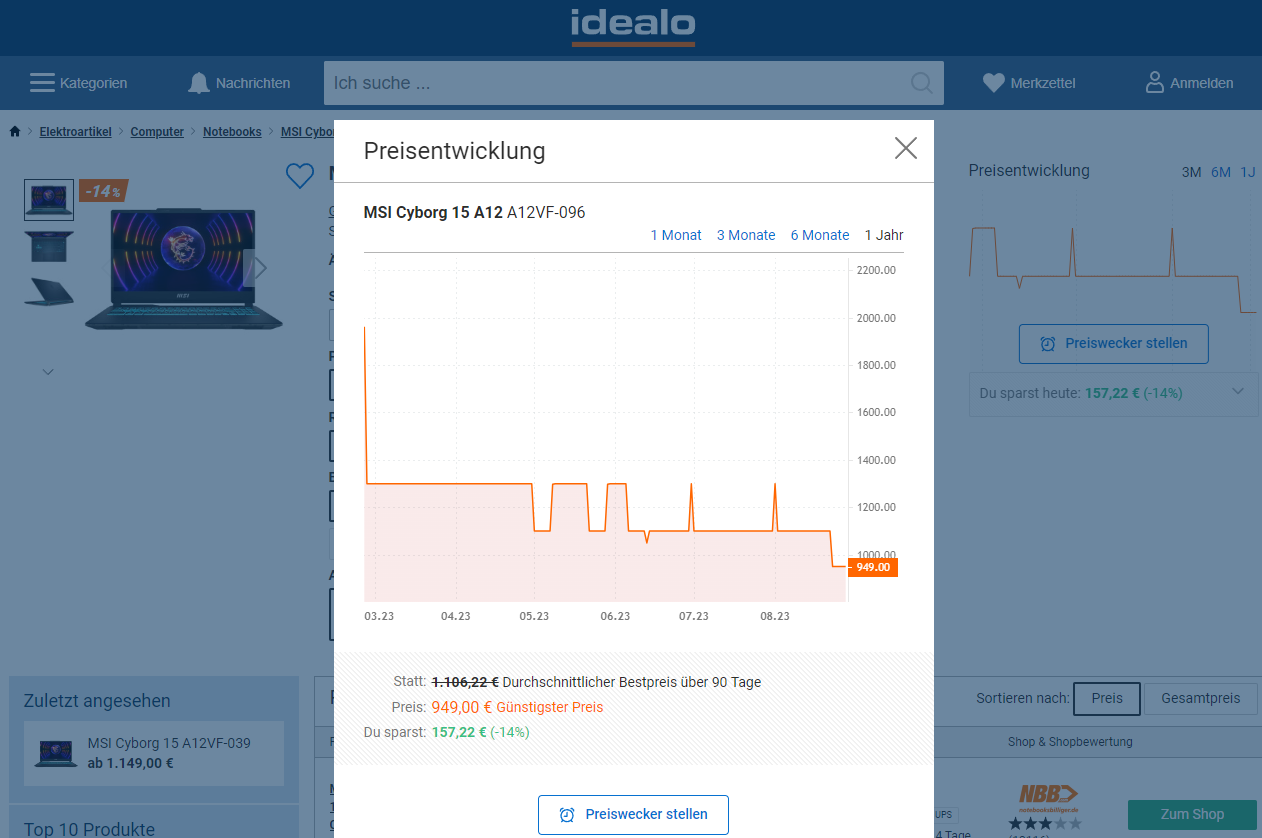Open the Notebooks breadcrumb link
The width and height of the screenshot is (1262, 838).
pyautogui.click(x=232, y=132)
